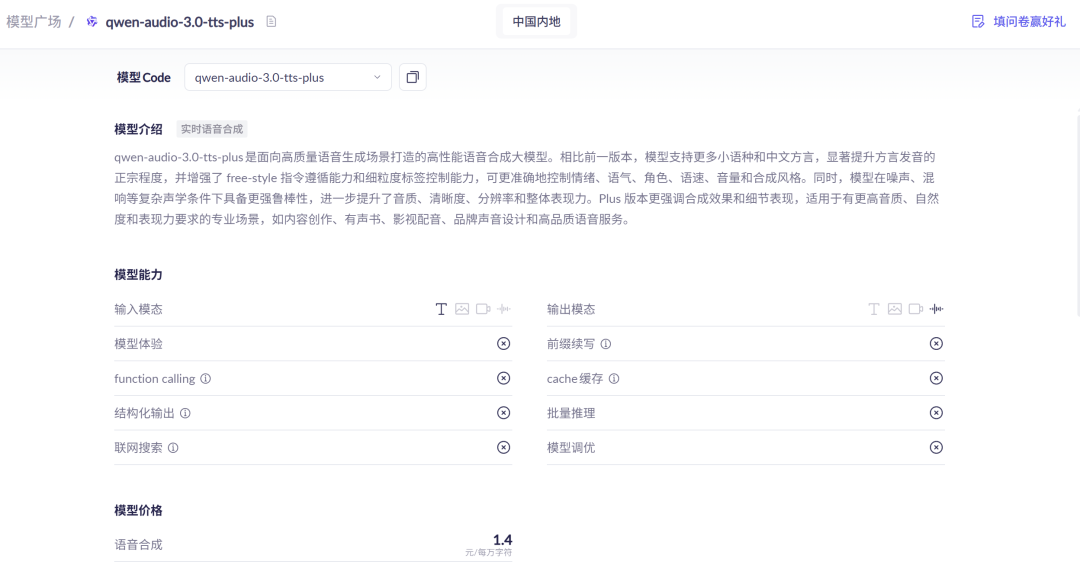Image resolution: width=1080 pixels, height=578 pixels.
Task: Click the info icon beside 前缀续写
Action: coord(605,344)
